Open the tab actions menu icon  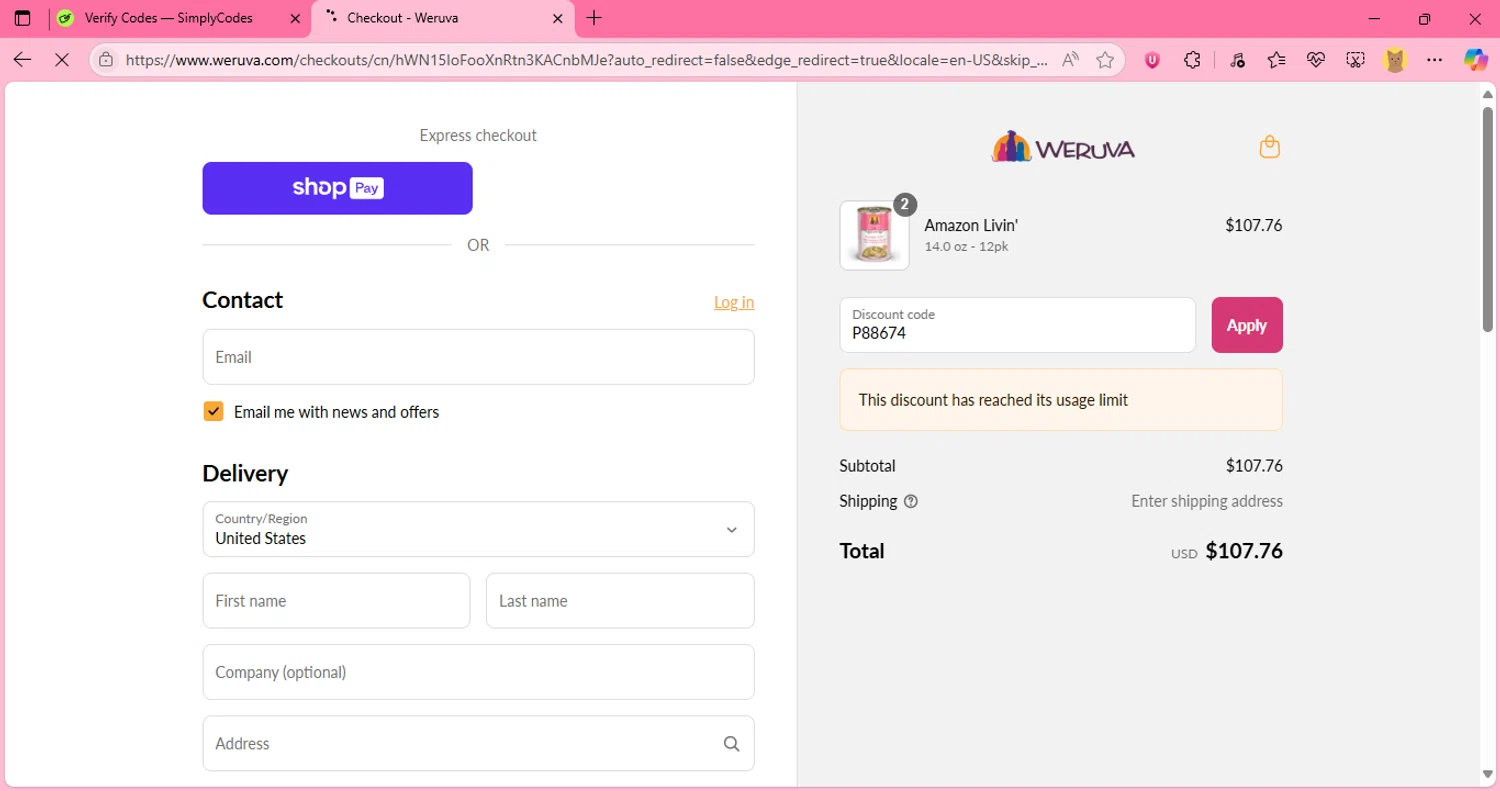pos(22,18)
